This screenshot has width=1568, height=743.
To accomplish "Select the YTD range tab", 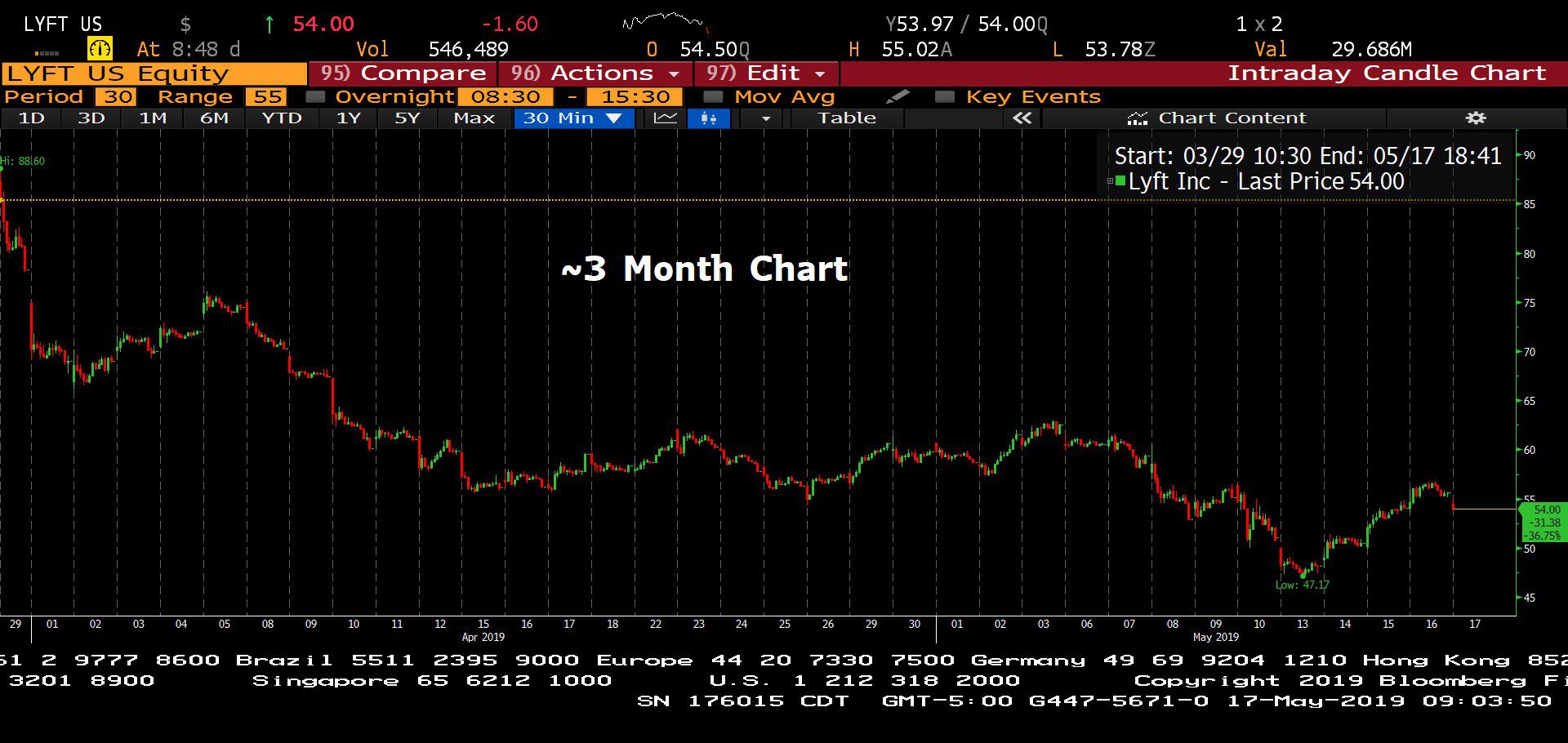I will (x=282, y=118).
